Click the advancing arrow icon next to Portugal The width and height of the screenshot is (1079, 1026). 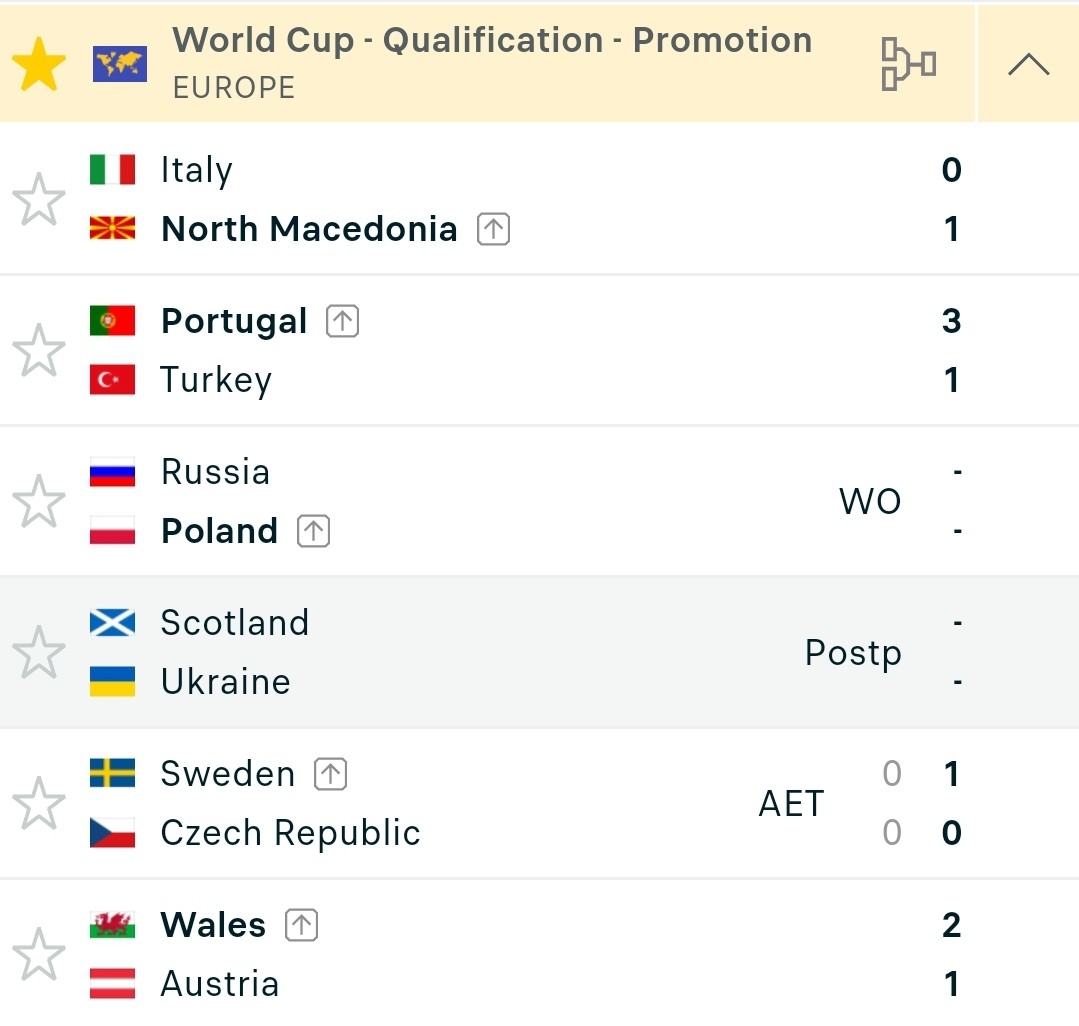[343, 321]
